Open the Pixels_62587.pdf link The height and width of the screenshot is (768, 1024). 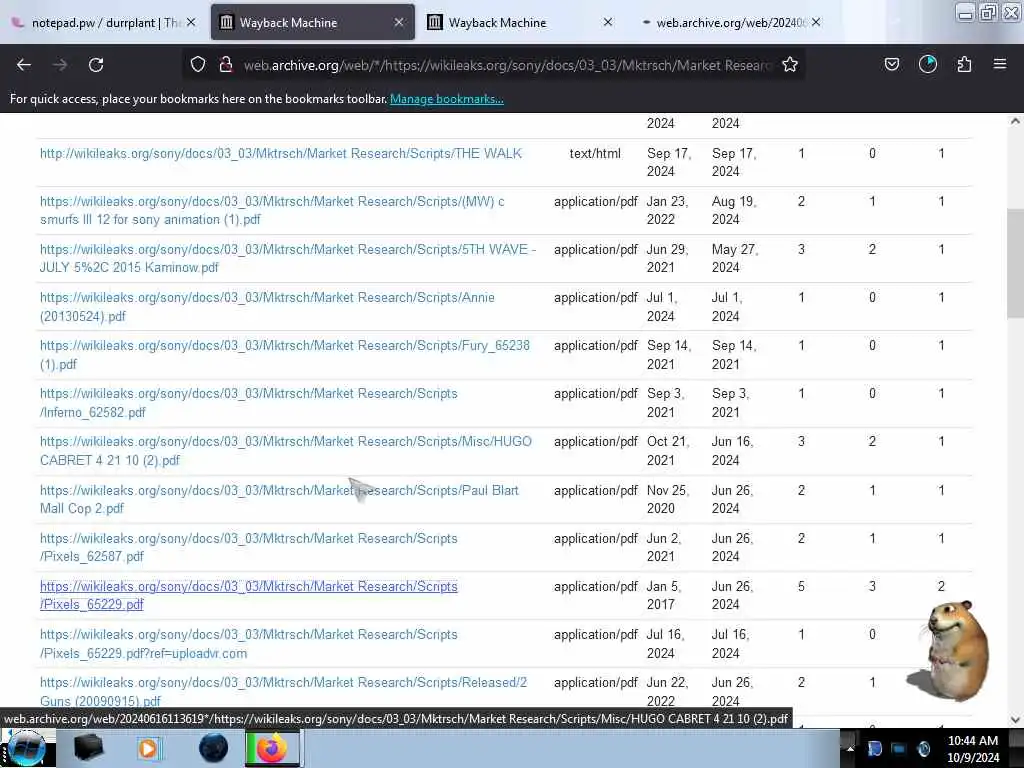pyautogui.click(x=249, y=547)
